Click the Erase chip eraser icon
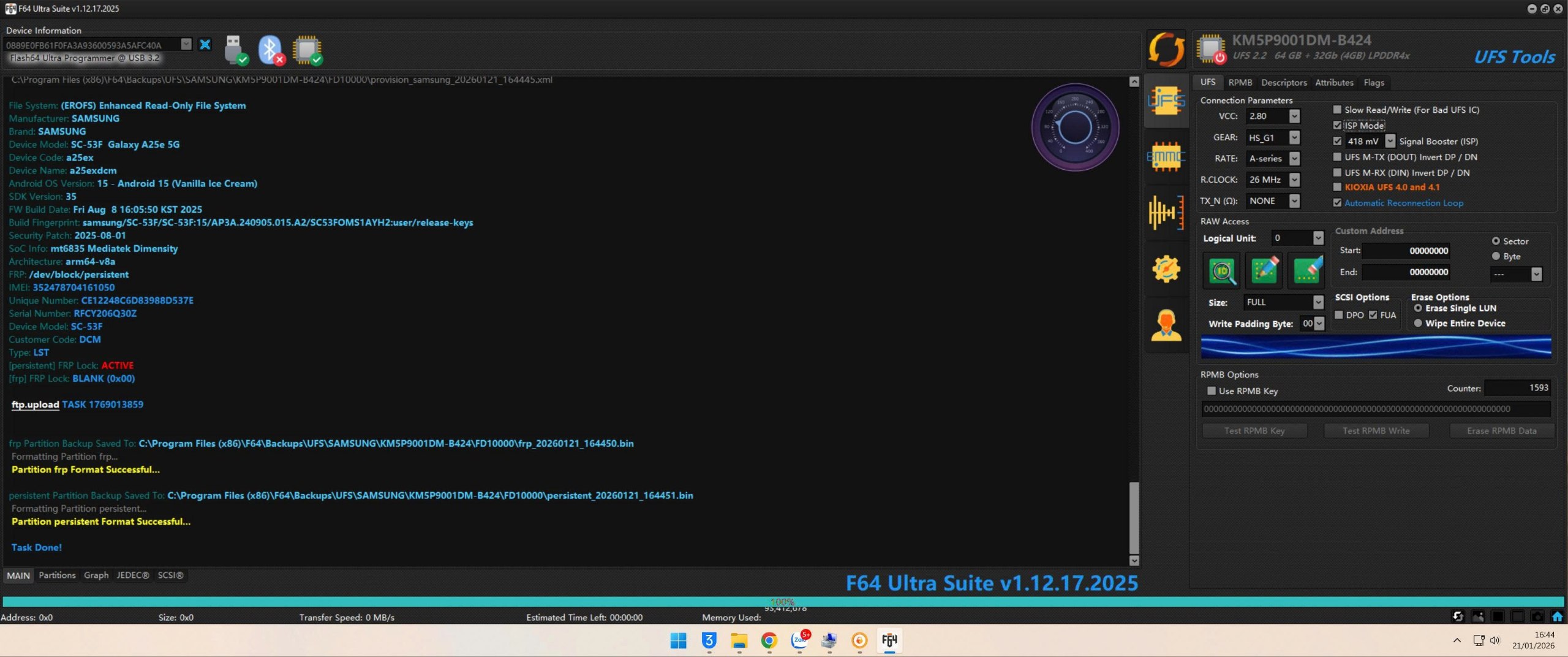 [1306, 270]
